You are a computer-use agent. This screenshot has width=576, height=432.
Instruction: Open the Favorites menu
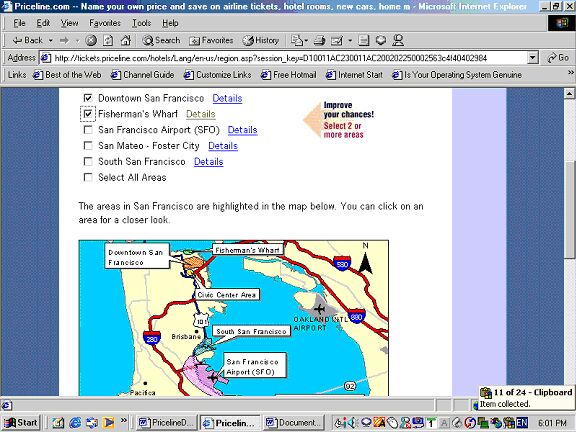(105, 23)
